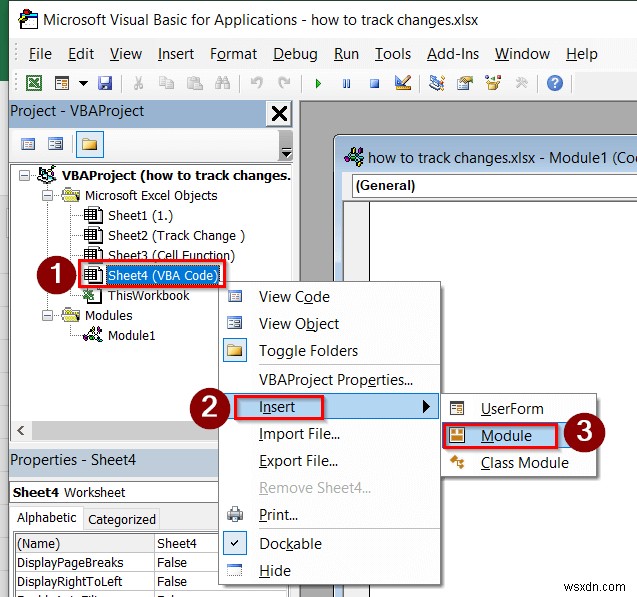This screenshot has width=637, height=597.
Task: Click the Find binoculars icon
Action: (x=223, y=83)
